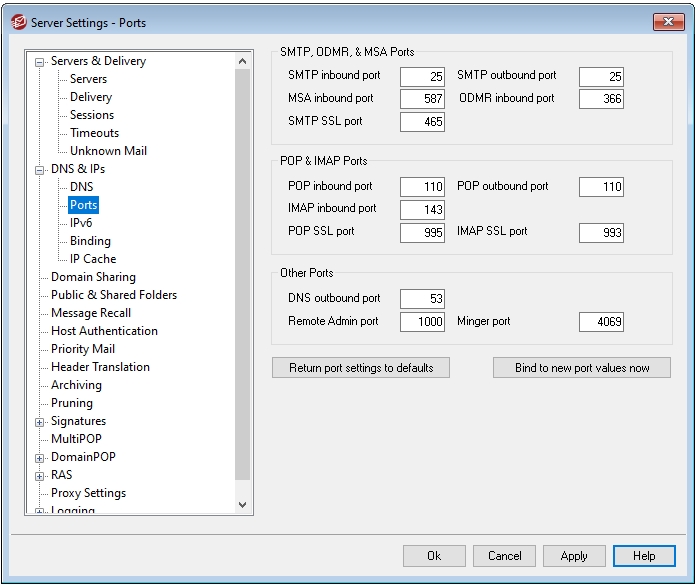Viewport: 697px width, 586px height.
Task: Focus the IMAP SSL port field
Action: [x=601, y=233]
